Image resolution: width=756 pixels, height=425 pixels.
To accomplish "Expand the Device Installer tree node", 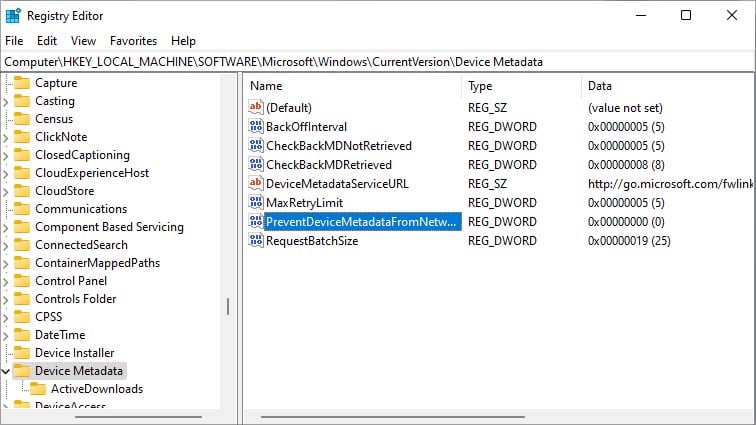I will pos(7,353).
